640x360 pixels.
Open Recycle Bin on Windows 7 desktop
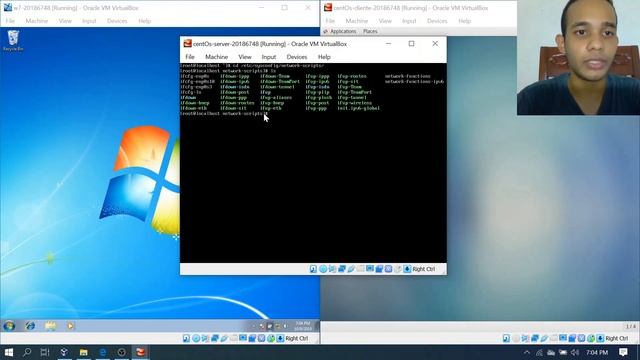(x=13, y=40)
